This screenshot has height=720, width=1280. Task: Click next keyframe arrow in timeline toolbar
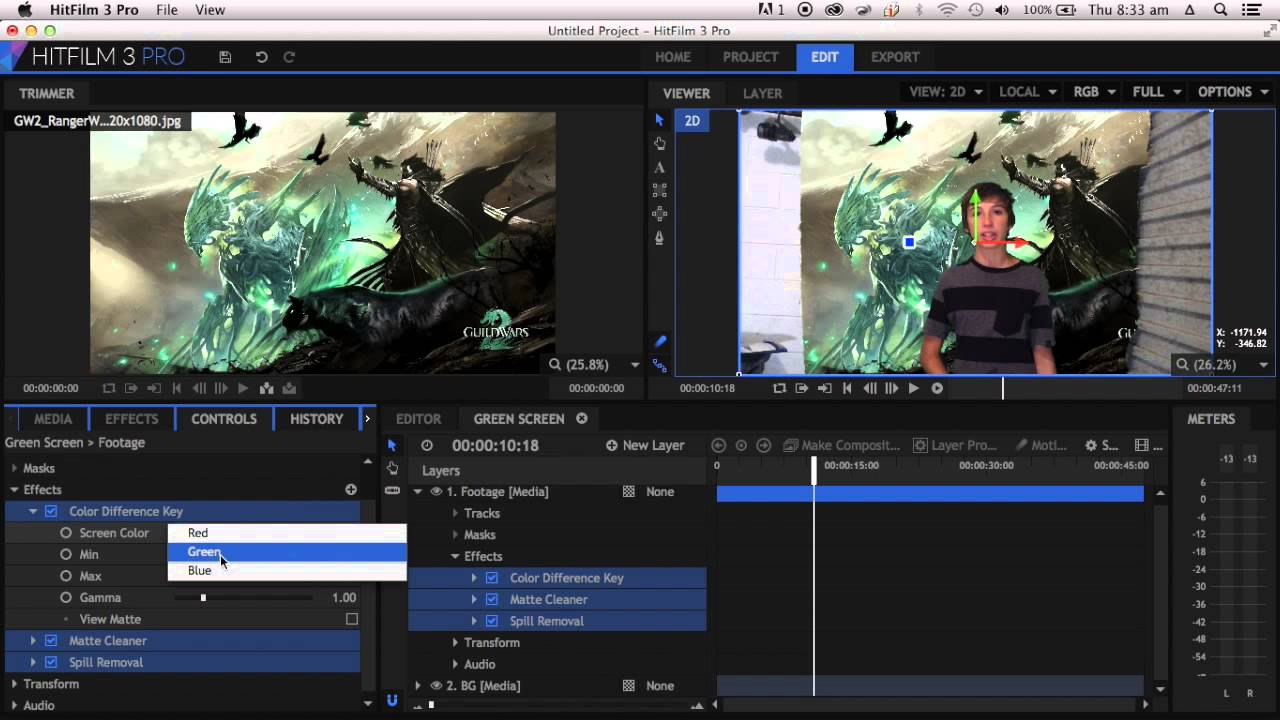point(764,445)
